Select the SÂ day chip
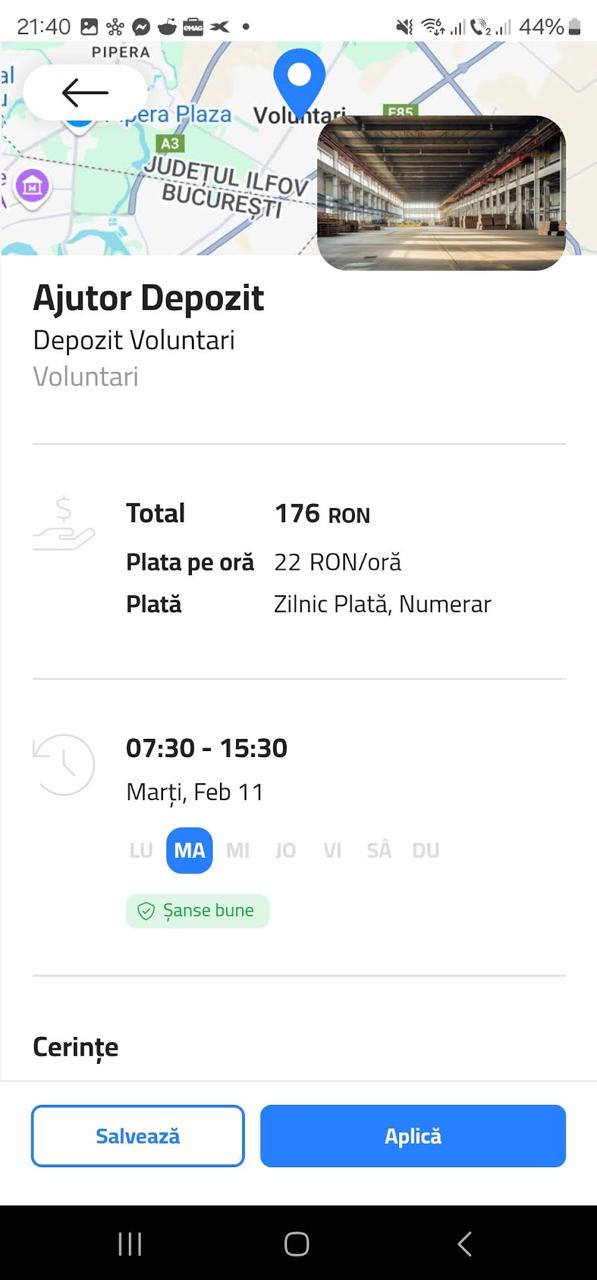This screenshot has width=597, height=1280. coord(379,851)
